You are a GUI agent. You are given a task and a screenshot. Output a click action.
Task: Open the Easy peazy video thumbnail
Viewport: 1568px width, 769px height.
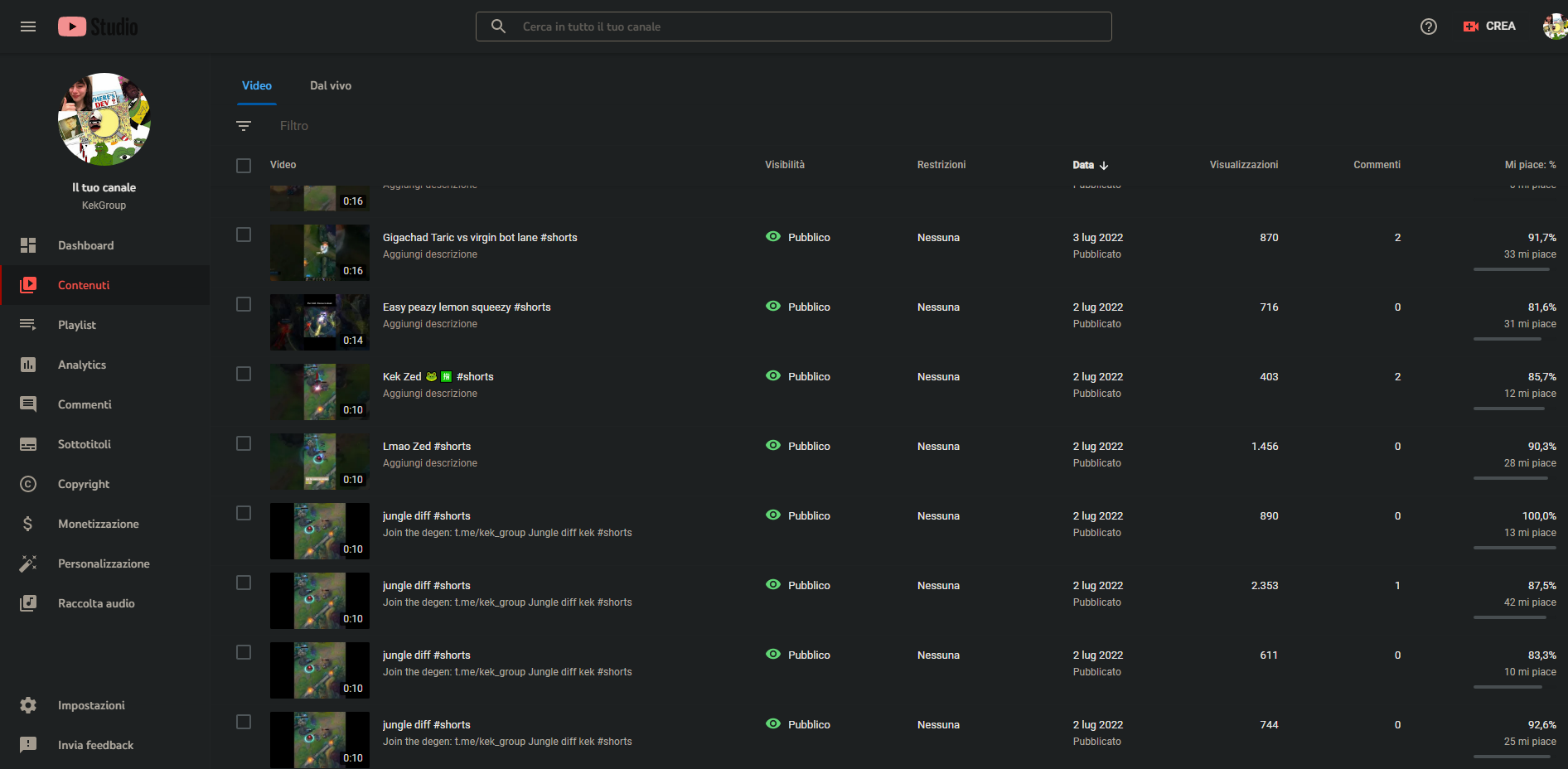(x=320, y=322)
